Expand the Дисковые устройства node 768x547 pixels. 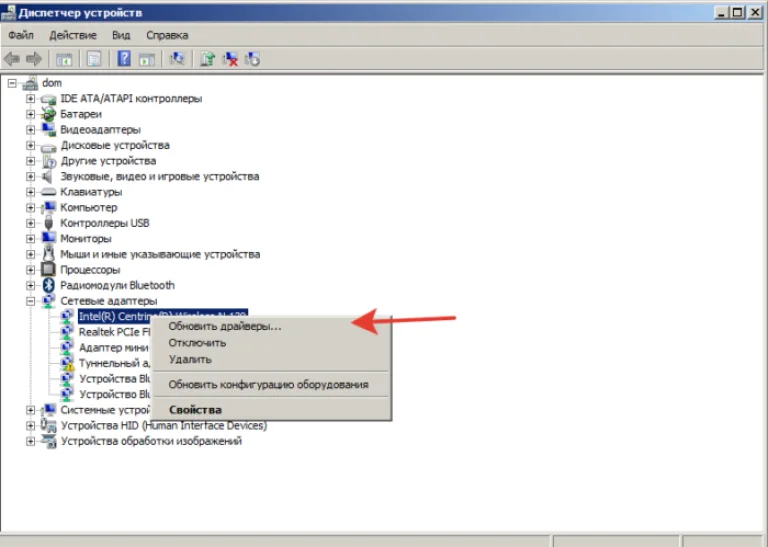(30, 145)
